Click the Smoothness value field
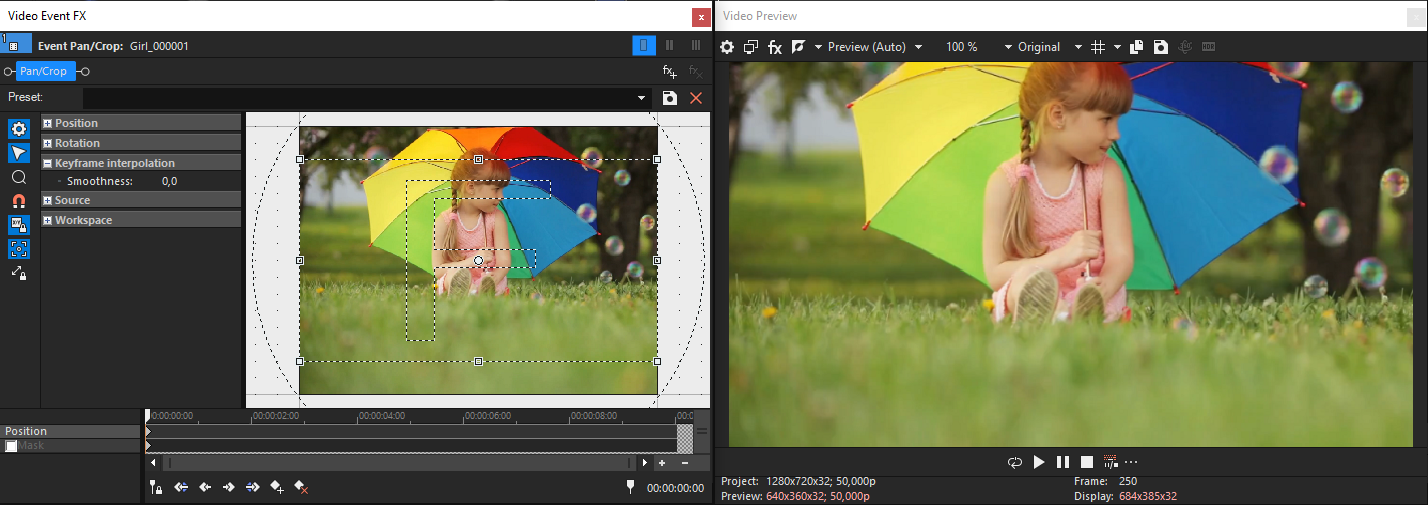Image resolution: width=1428 pixels, height=505 pixels. [x=169, y=181]
